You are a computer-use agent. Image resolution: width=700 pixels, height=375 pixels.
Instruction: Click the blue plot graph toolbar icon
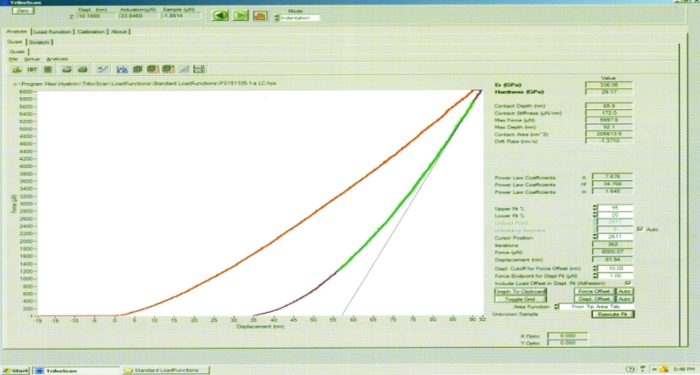coord(122,69)
